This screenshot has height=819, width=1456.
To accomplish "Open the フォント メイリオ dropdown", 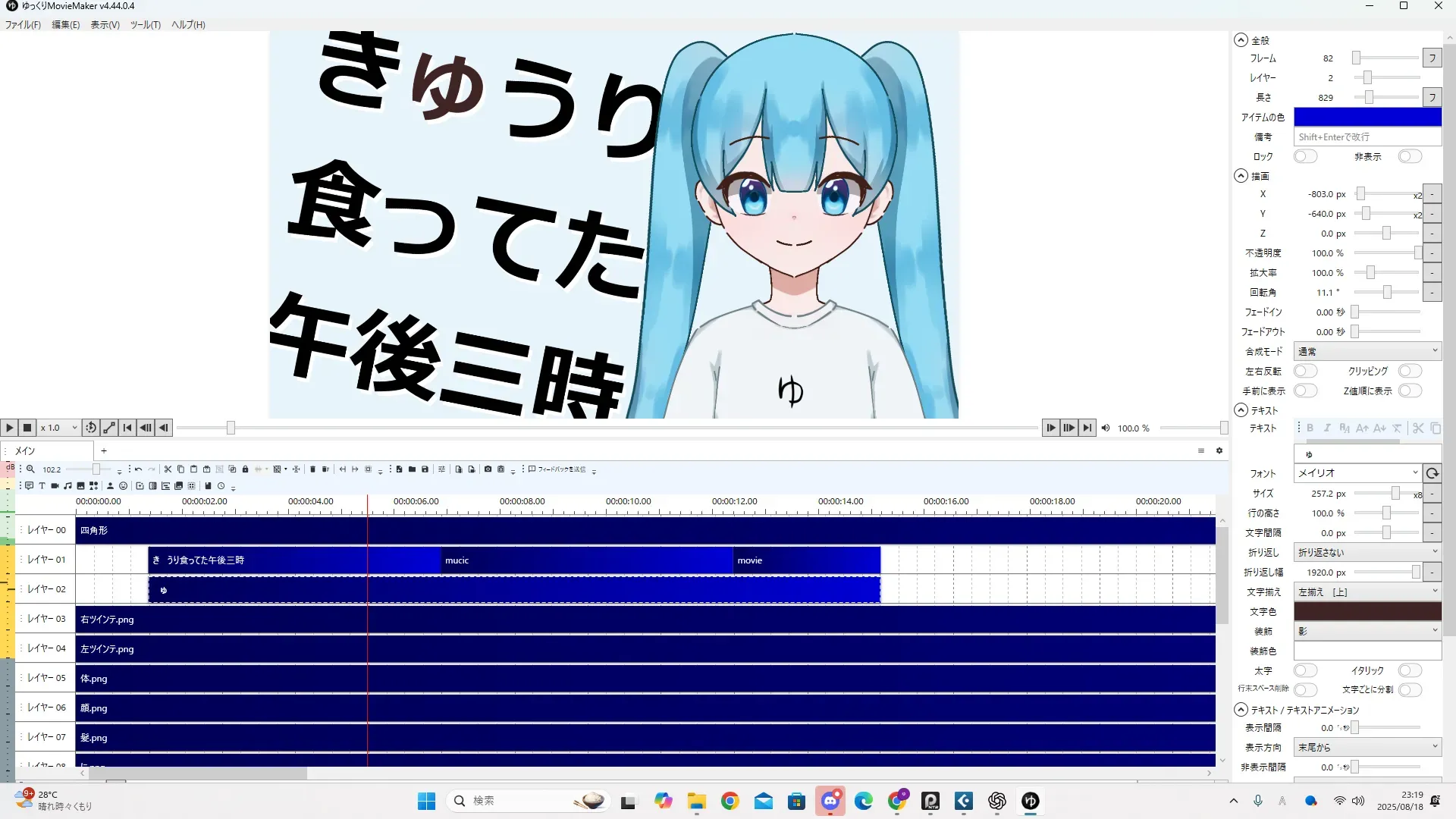I will pyautogui.click(x=1357, y=473).
